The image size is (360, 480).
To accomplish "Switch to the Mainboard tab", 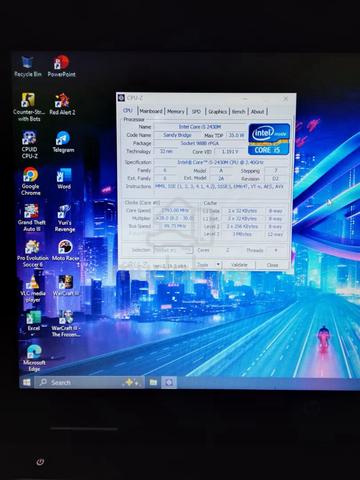I will (151, 111).
